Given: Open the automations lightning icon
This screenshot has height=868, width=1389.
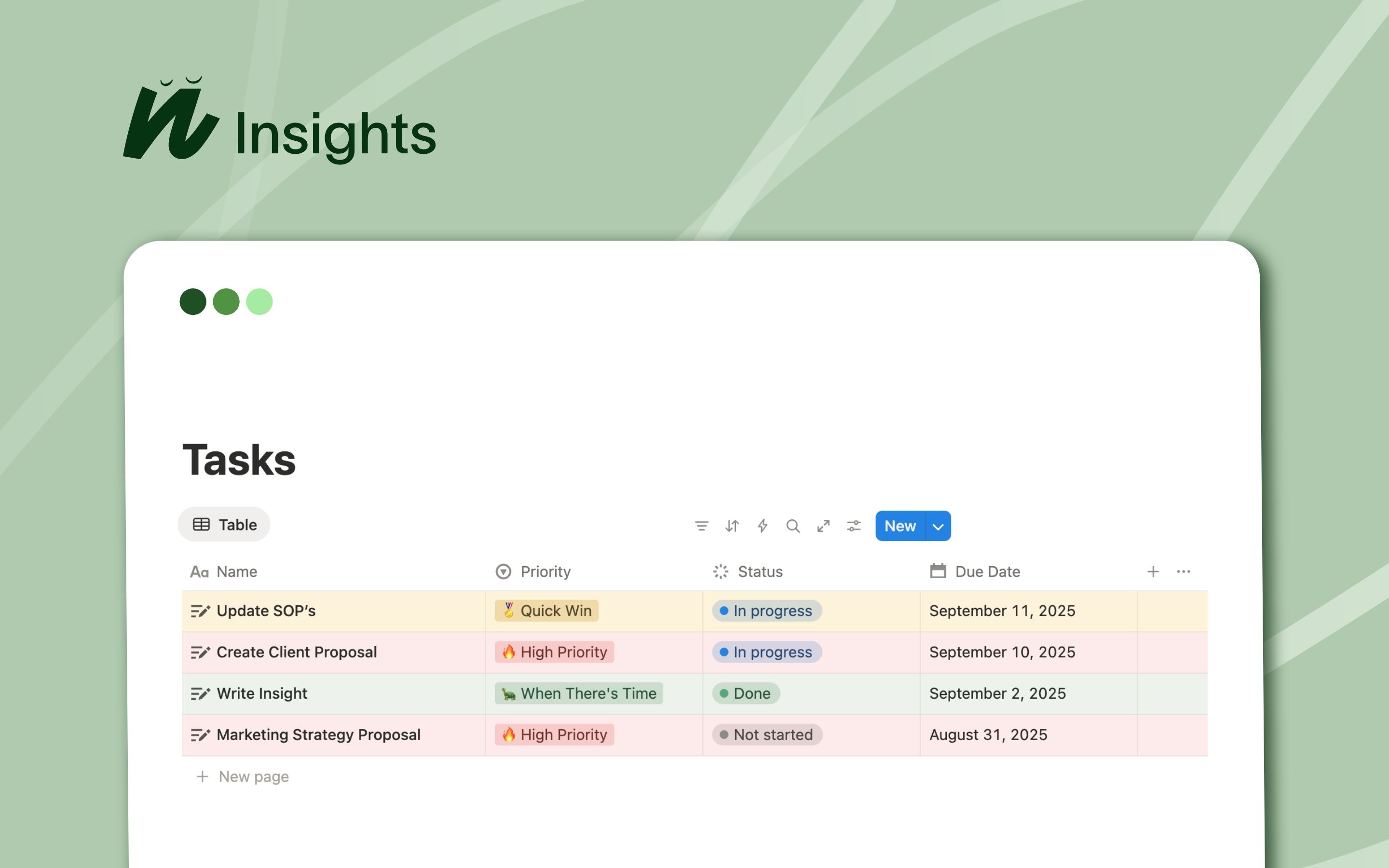Looking at the screenshot, I should click(x=763, y=526).
